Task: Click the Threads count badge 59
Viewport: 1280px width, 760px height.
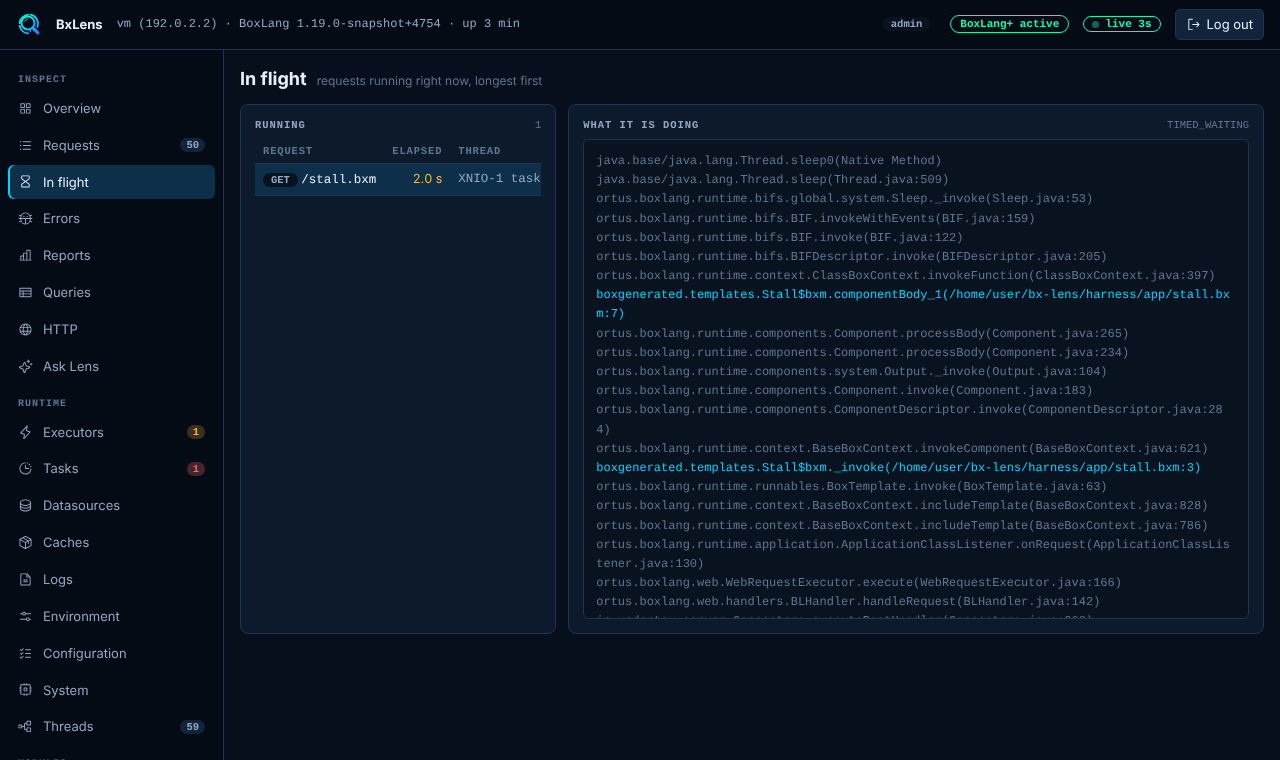Action: 192,726
